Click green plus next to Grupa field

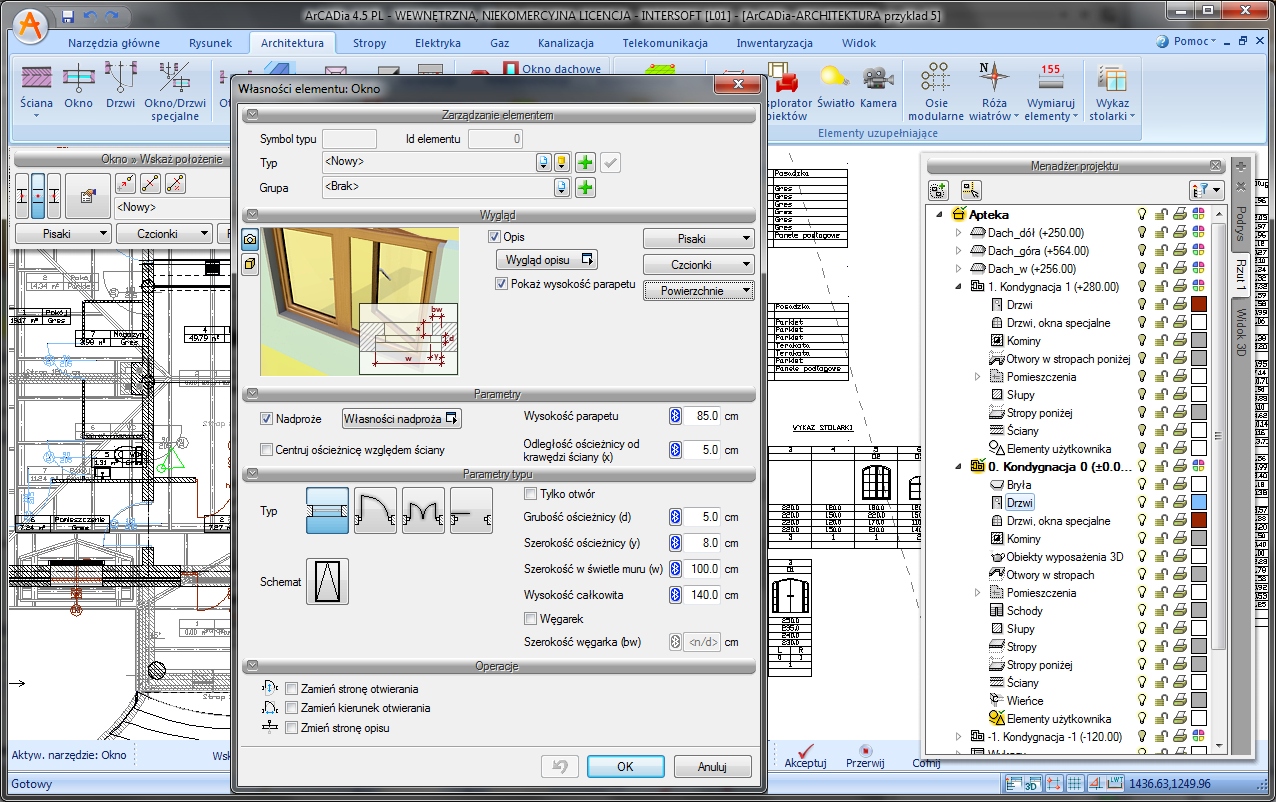click(586, 187)
